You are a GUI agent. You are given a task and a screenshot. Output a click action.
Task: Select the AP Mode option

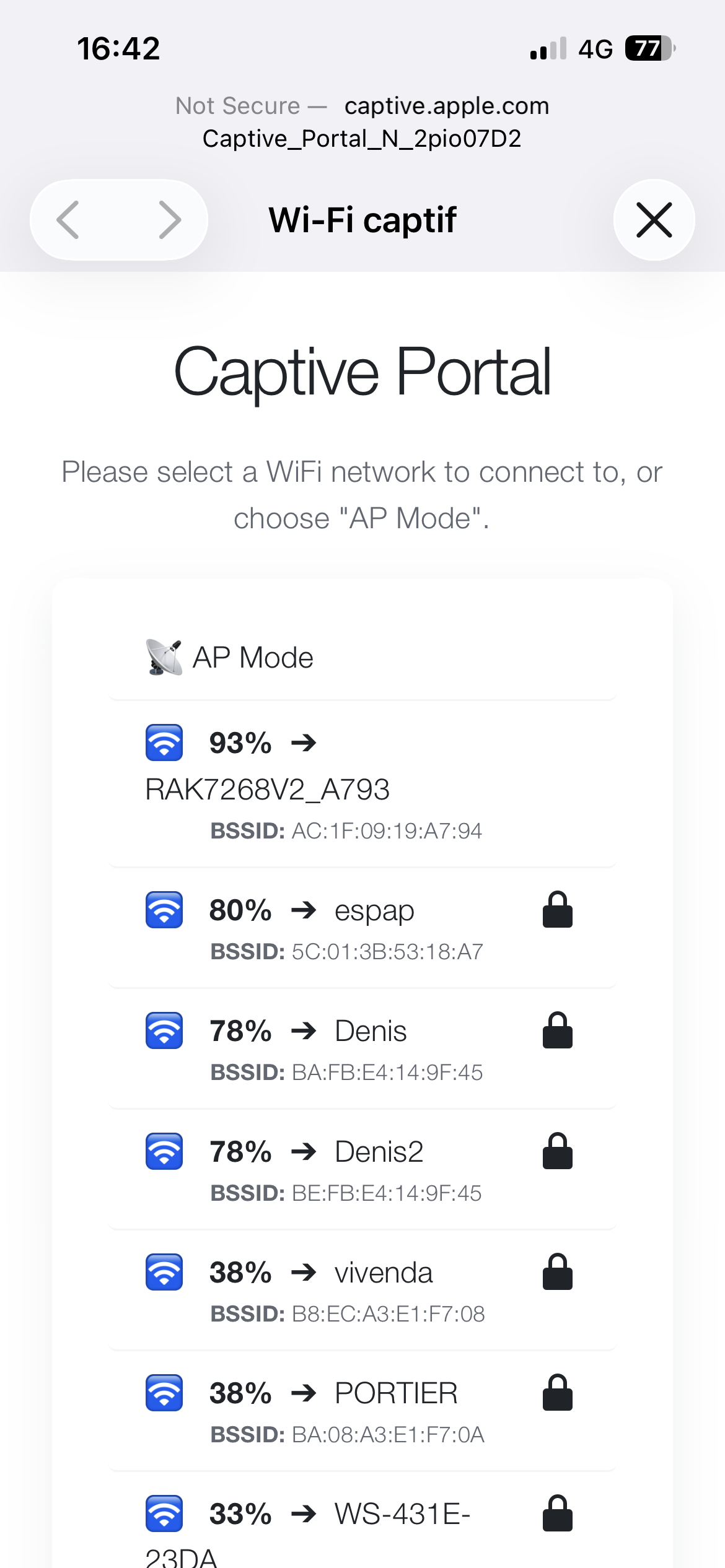tap(253, 658)
